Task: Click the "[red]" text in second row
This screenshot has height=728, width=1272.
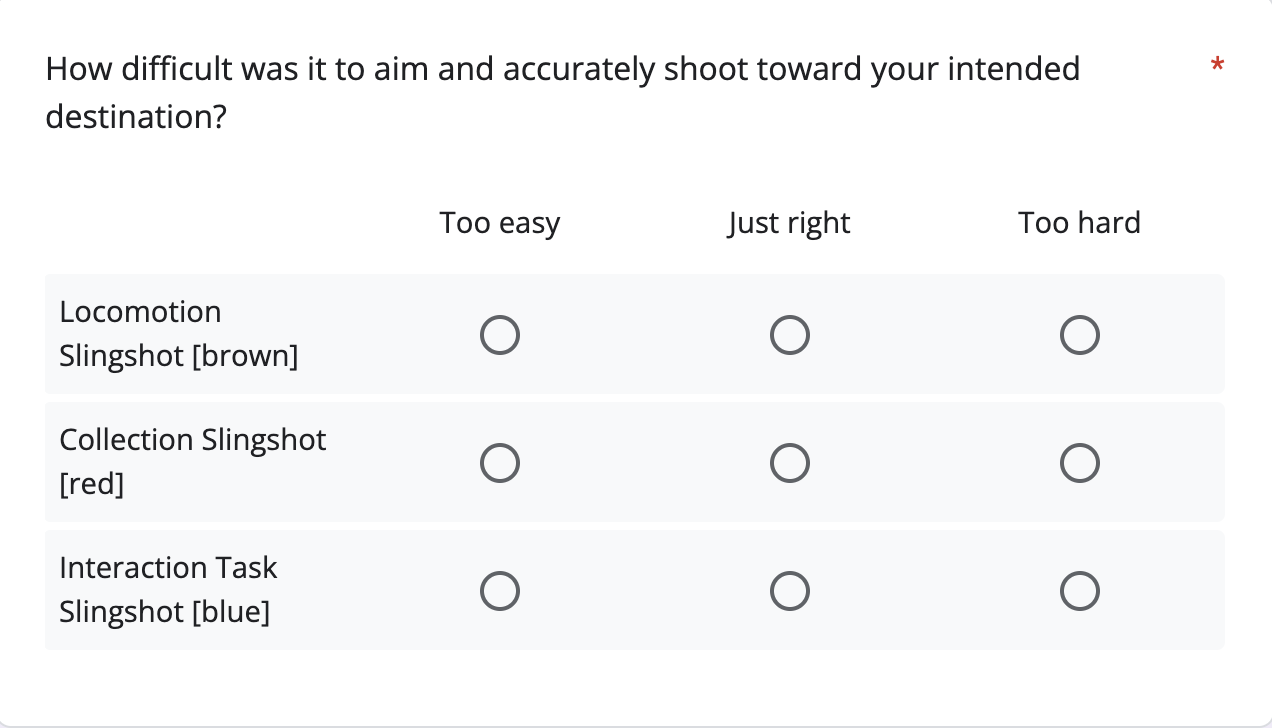Action: (91, 485)
